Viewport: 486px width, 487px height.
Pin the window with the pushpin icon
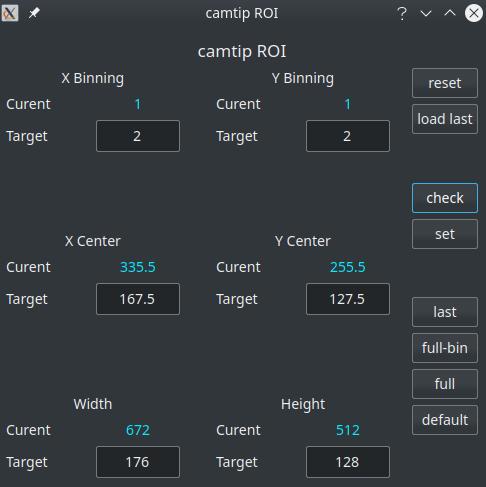coord(34,13)
